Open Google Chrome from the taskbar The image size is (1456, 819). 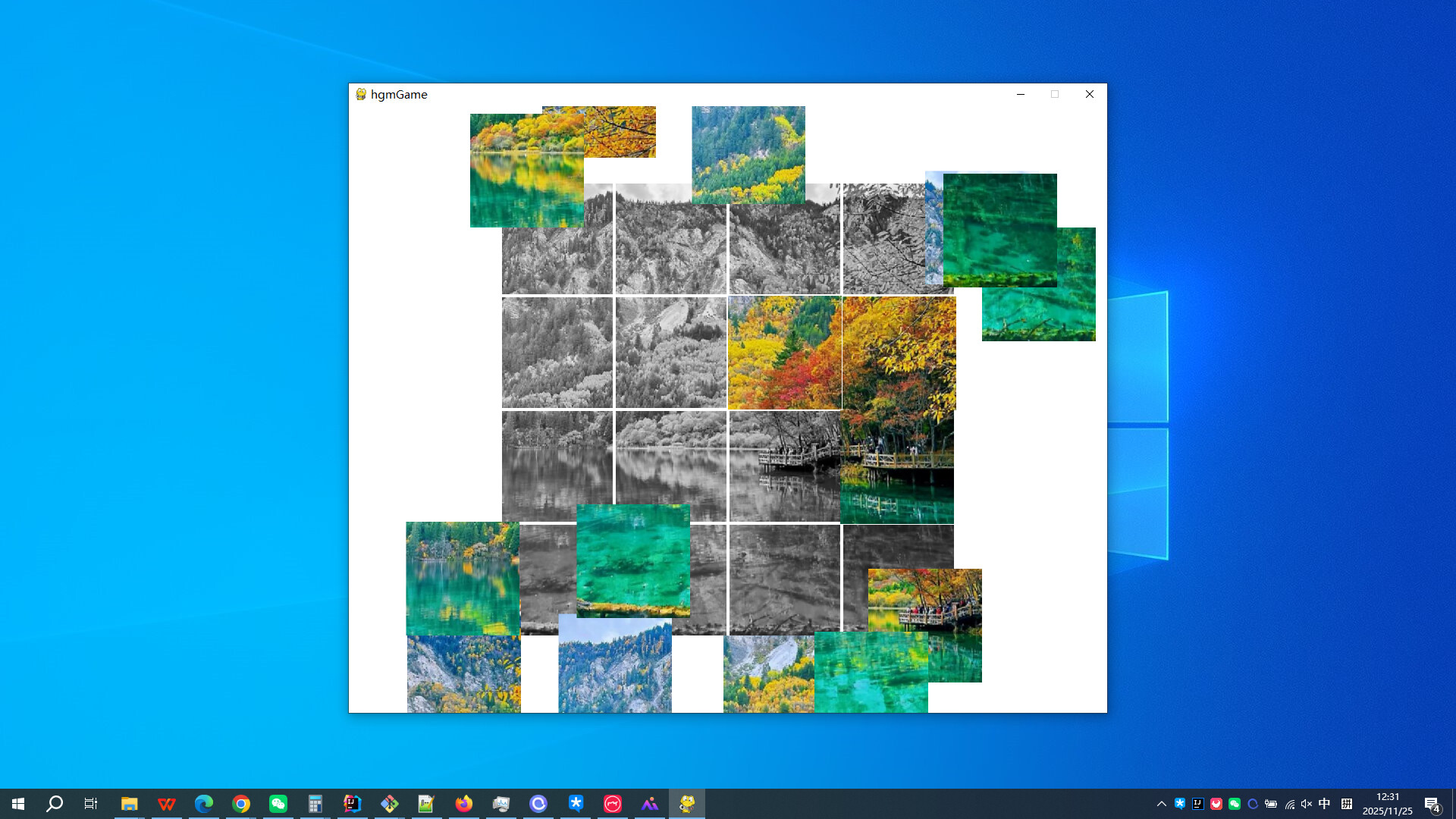[x=241, y=803]
